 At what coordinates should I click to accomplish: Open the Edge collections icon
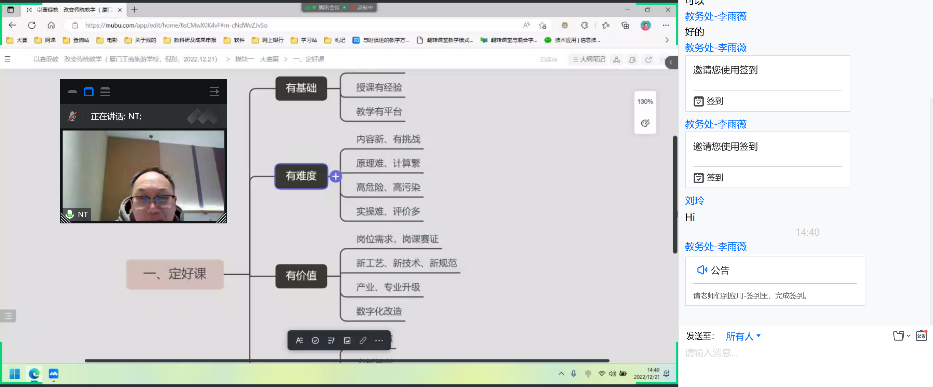(x=625, y=26)
